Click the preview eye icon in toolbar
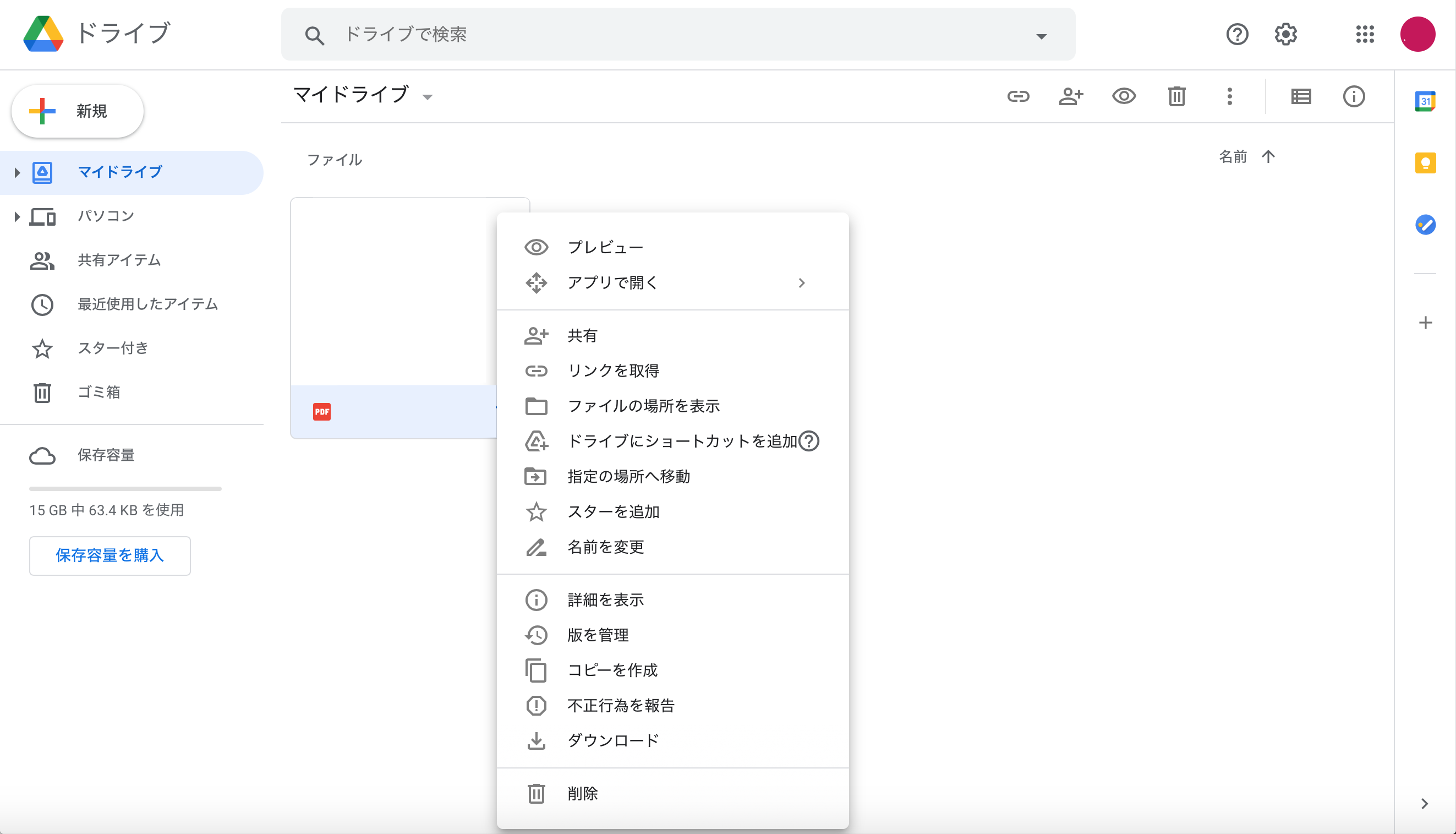 [x=1124, y=96]
